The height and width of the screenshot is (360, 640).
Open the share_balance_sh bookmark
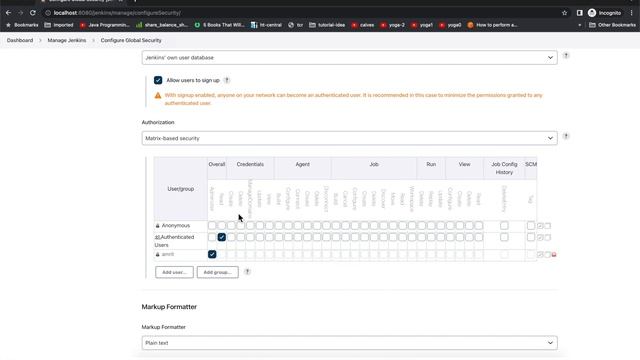point(162,25)
